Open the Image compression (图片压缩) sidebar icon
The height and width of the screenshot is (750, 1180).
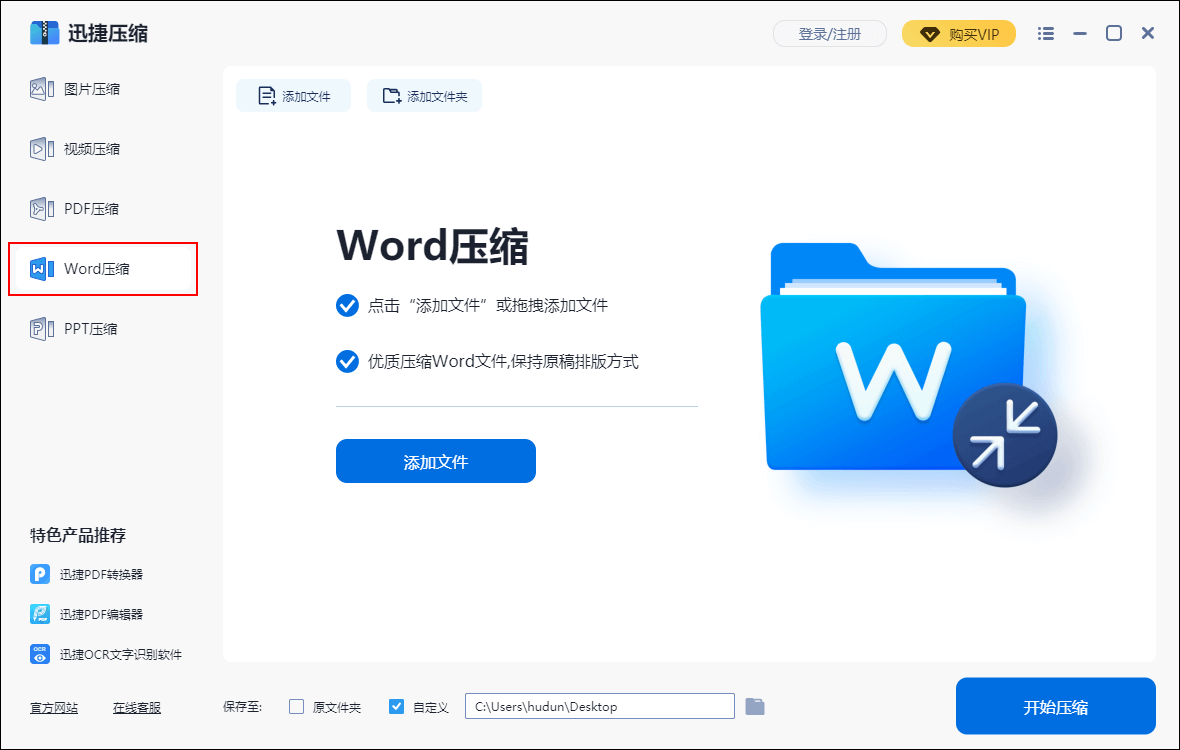coord(41,89)
